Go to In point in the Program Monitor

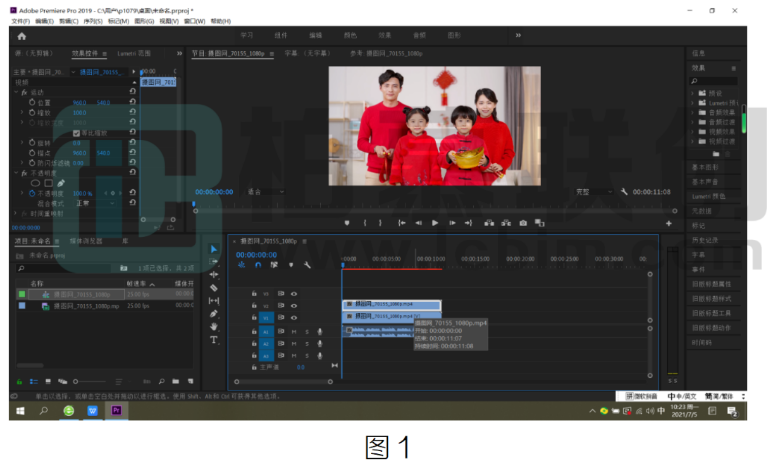(x=402, y=223)
